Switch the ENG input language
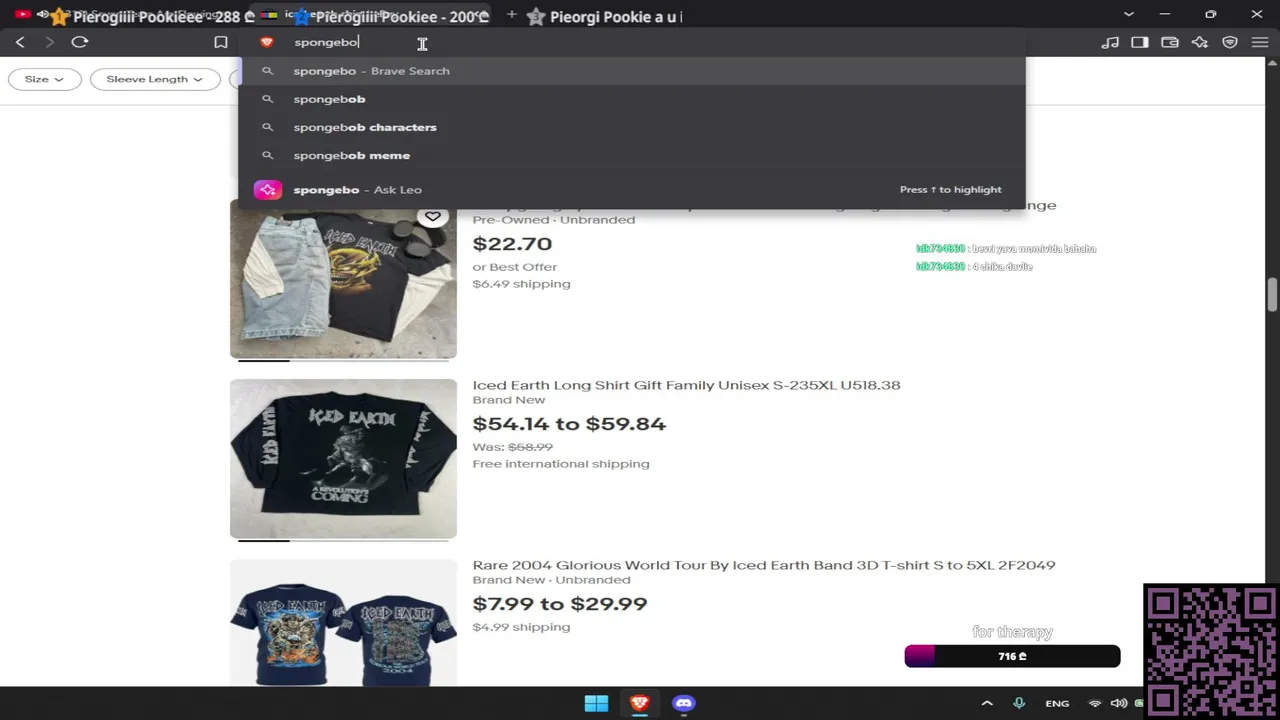 coord(1057,703)
